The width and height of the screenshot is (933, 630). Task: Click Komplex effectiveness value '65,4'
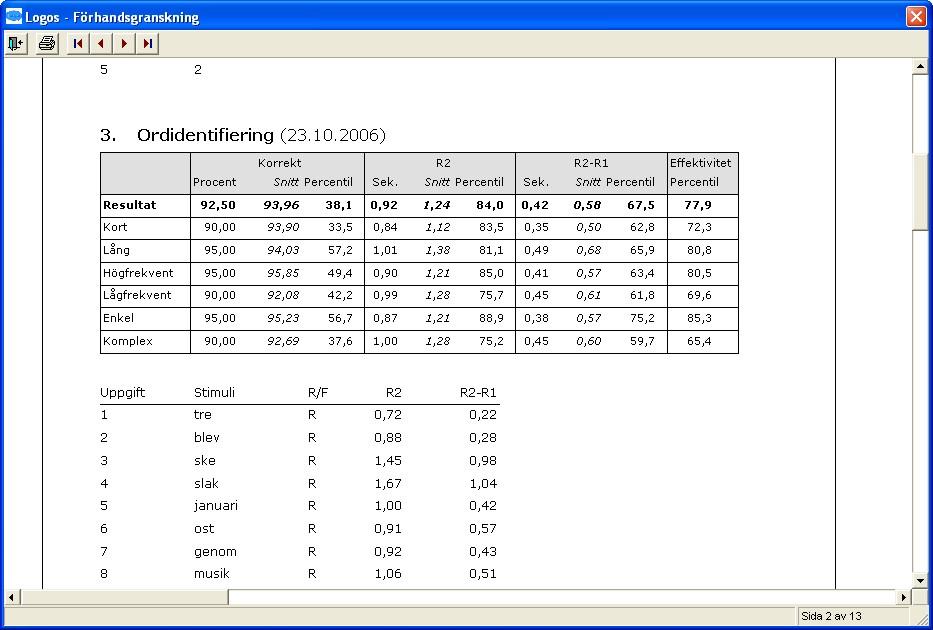click(x=699, y=341)
